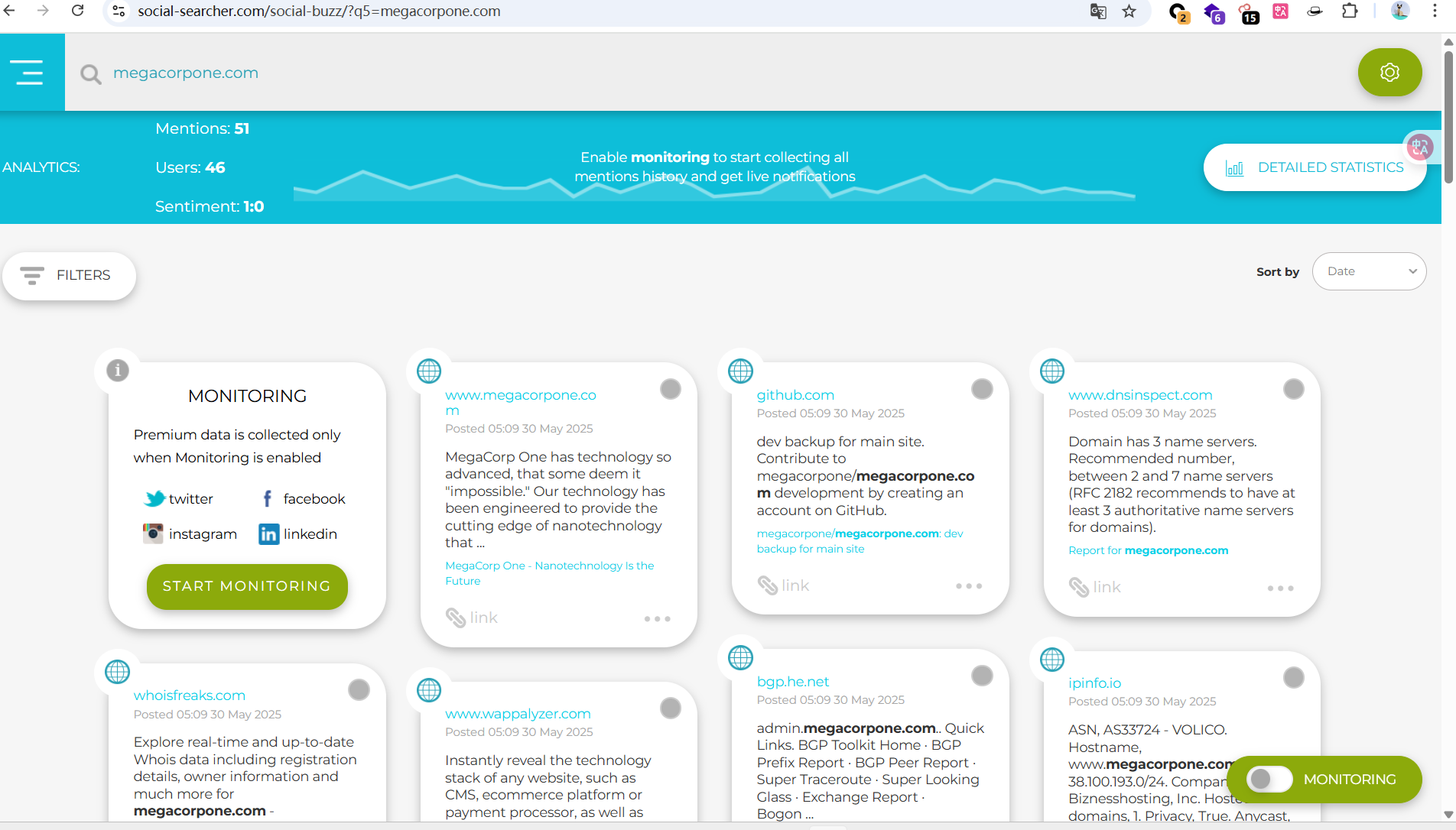The image size is (1456, 830).
Task: Open the Chrome three-dot menu
Action: click(x=1435, y=11)
